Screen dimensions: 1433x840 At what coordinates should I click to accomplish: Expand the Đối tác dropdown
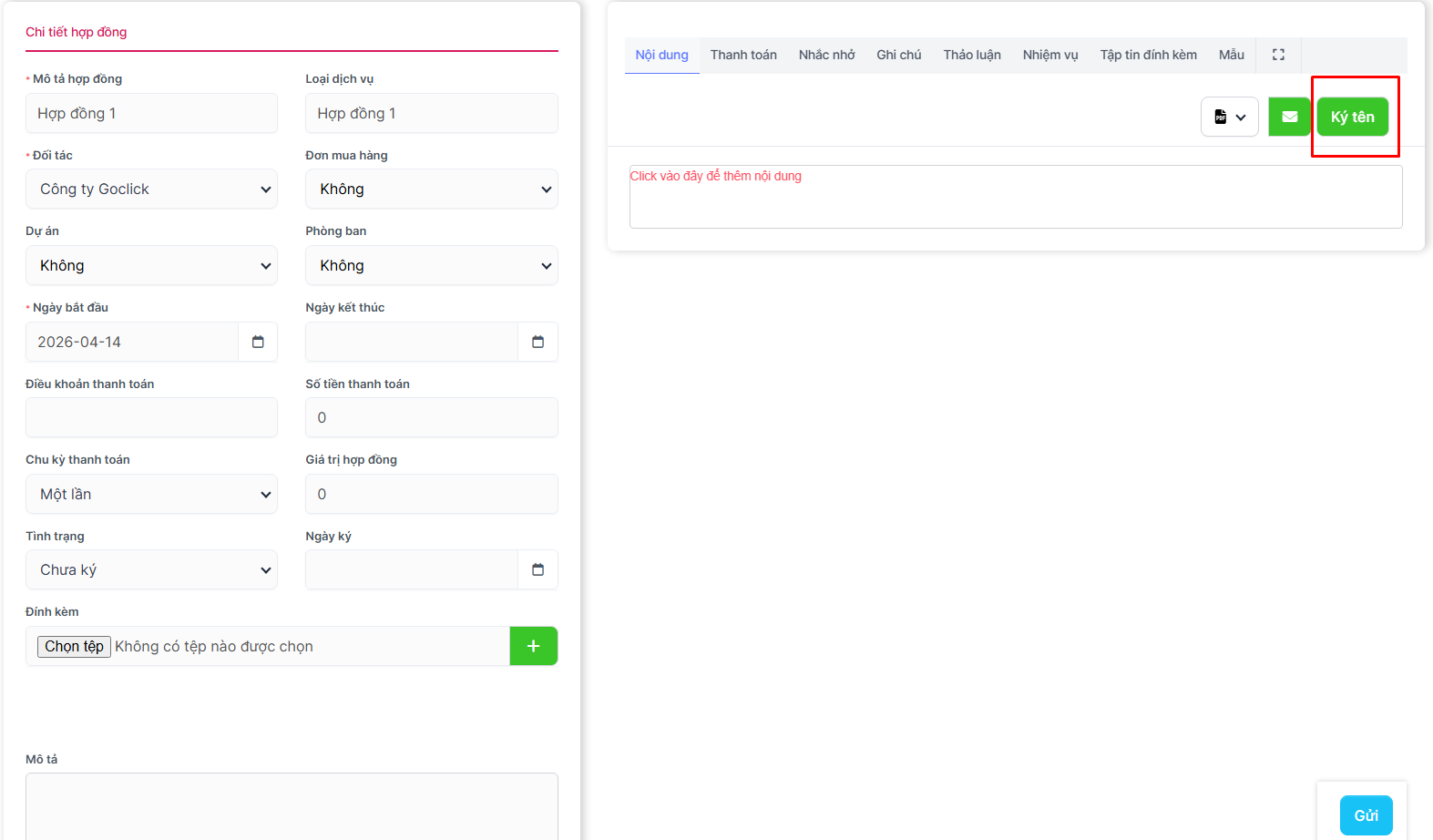click(x=151, y=190)
